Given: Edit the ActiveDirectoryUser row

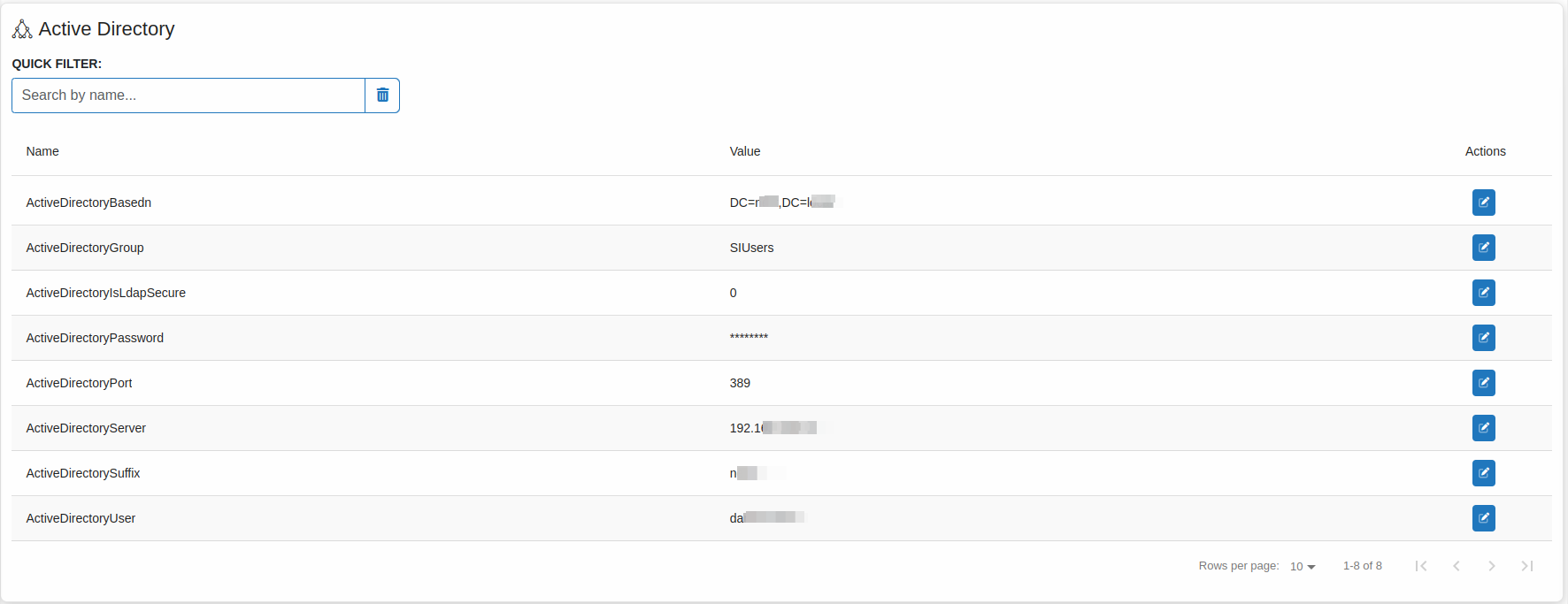Looking at the screenshot, I should click(1483, 518).
